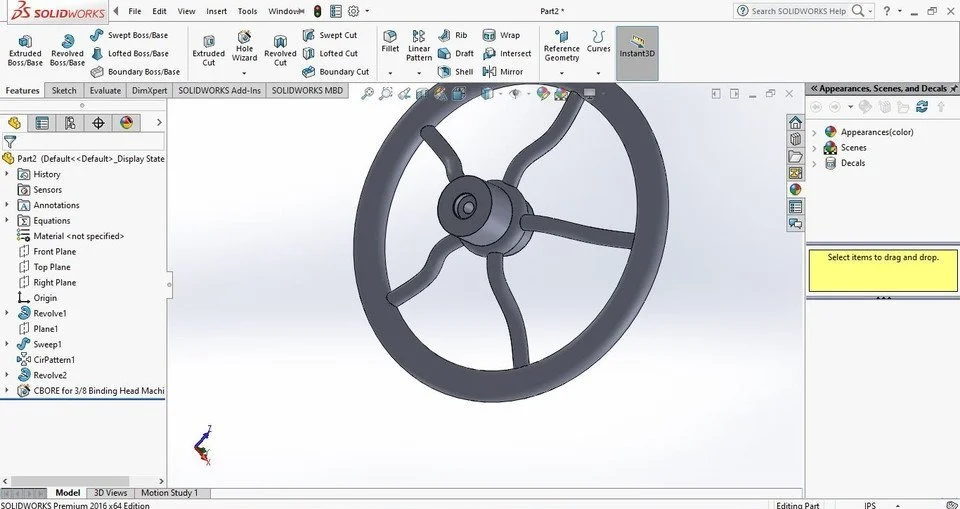Image resolution: width=960 pixels, height=509 pixels.
Task: Select the Wrap feature
Action: pos(501,35)
